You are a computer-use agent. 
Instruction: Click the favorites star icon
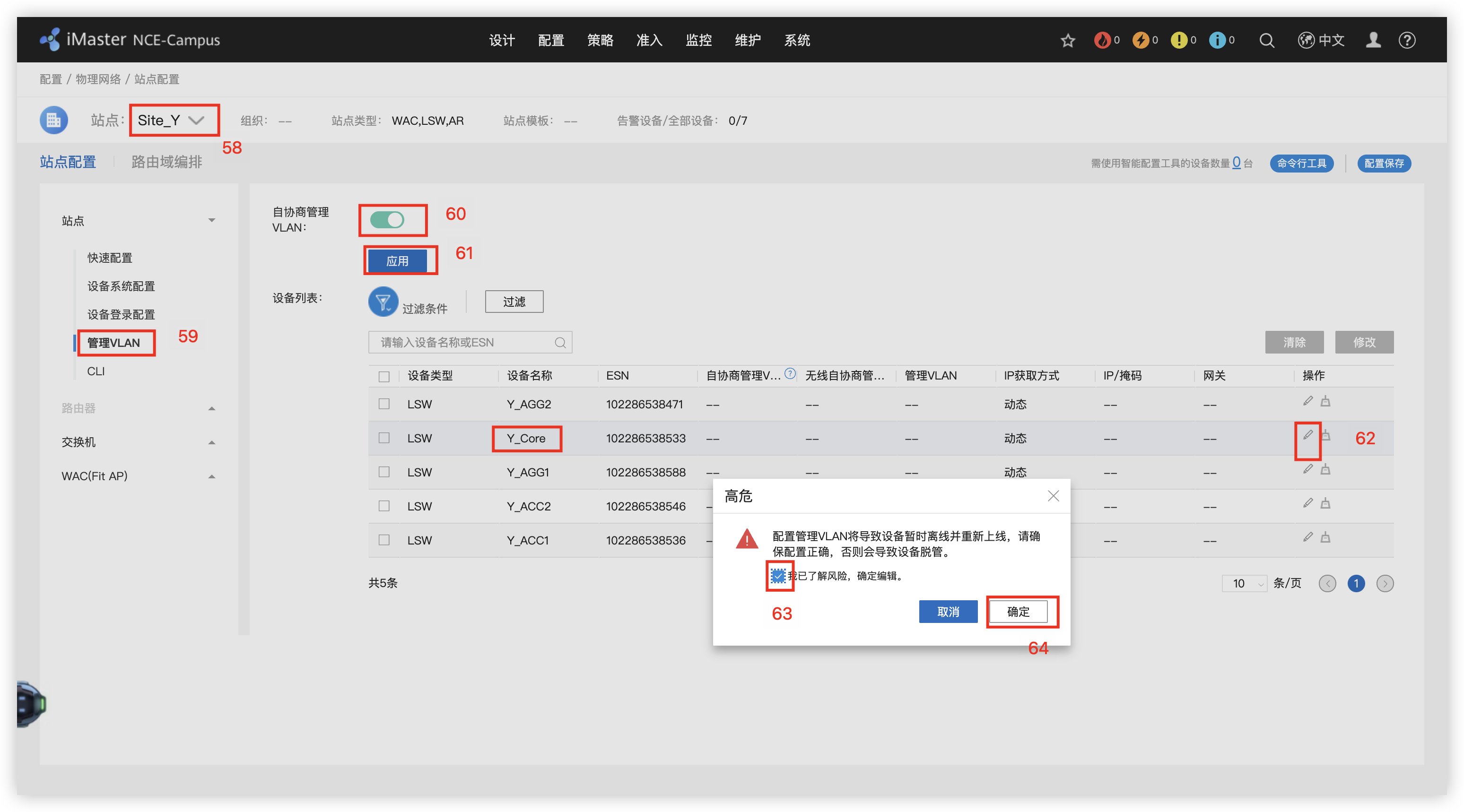tap(1067, 40)
